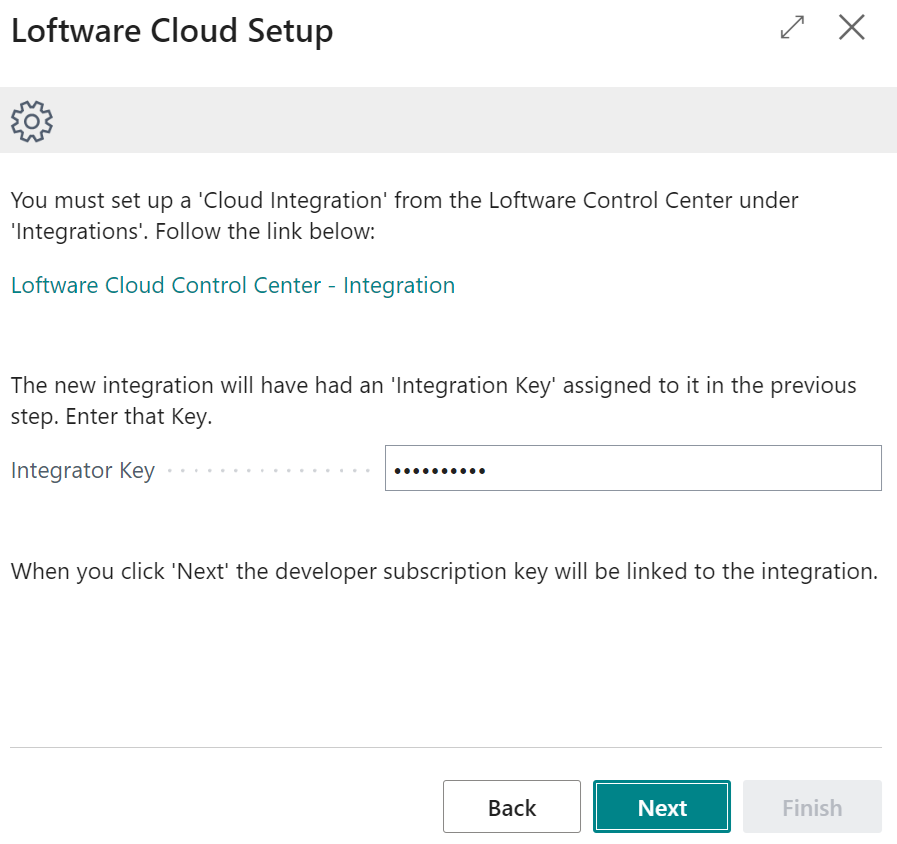Click the Integrator Key field label

pos(82,469)
